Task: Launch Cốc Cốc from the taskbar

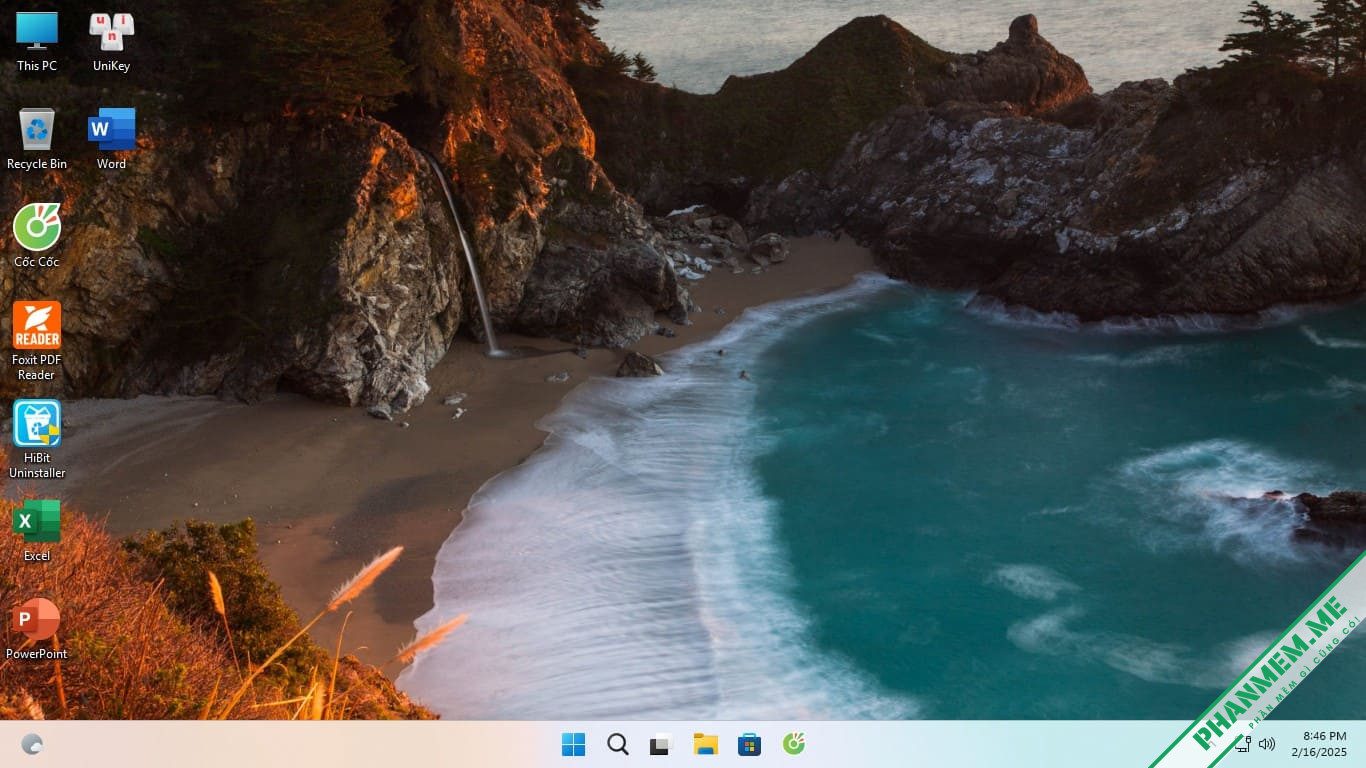Action: [x=793, y=744]
